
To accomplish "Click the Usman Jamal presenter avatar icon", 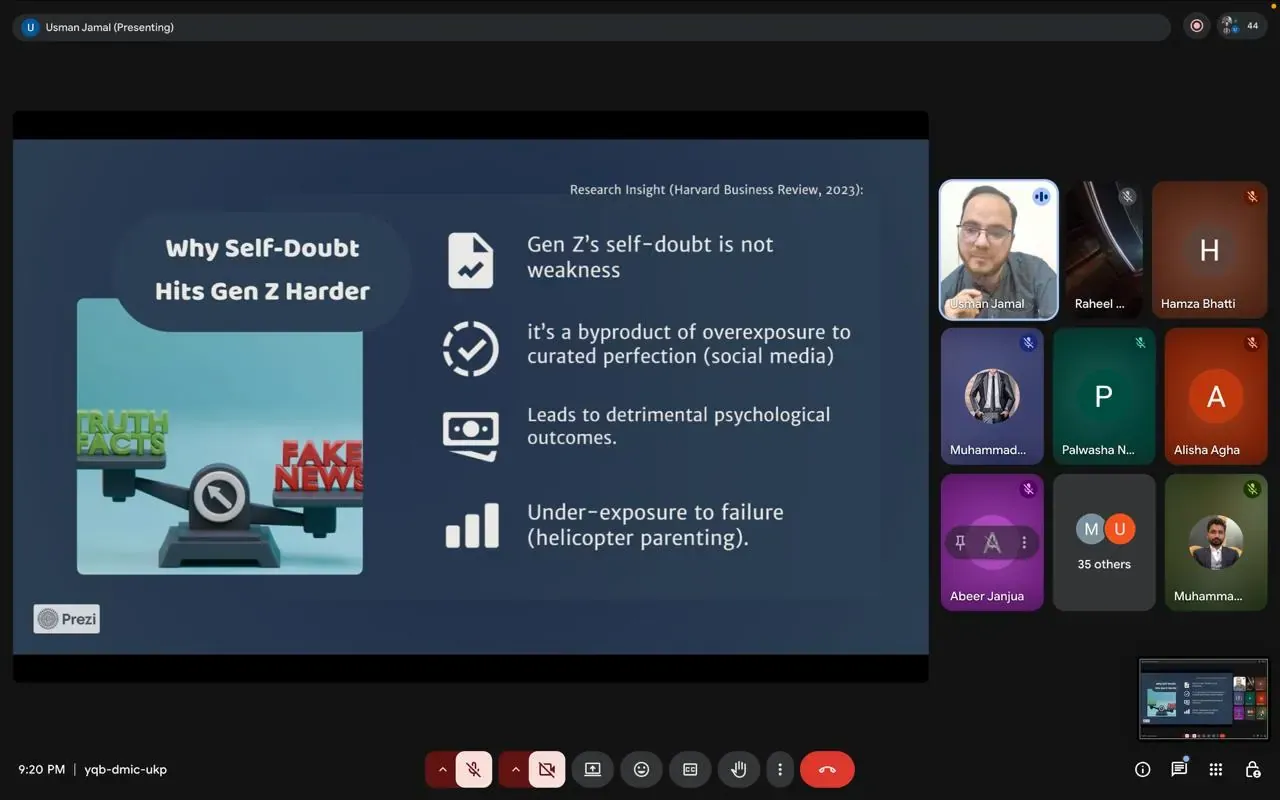I will pos(30,27).
